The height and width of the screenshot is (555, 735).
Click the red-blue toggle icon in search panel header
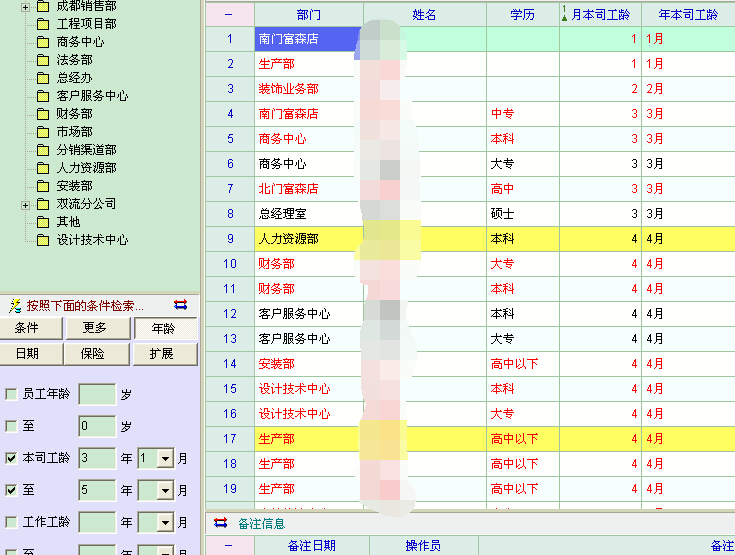click(x=181, y=305)
